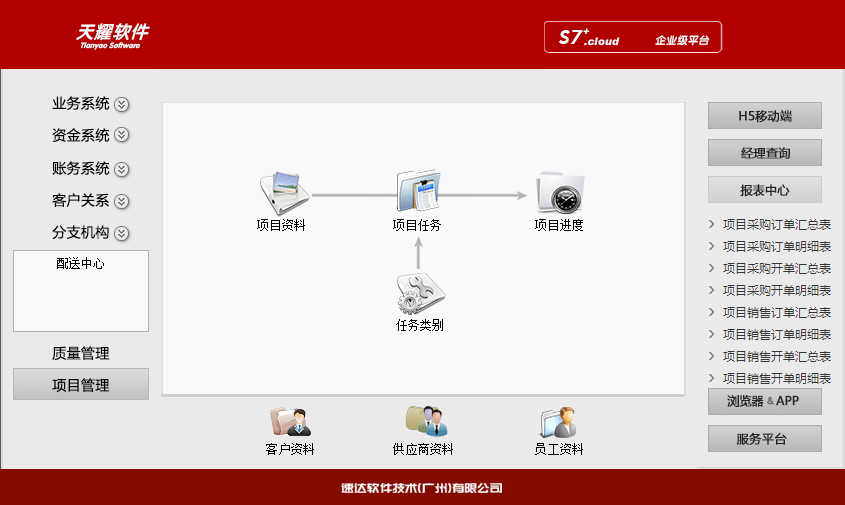
Task: Expand the 资金系统 section
Action: (122, 136)
